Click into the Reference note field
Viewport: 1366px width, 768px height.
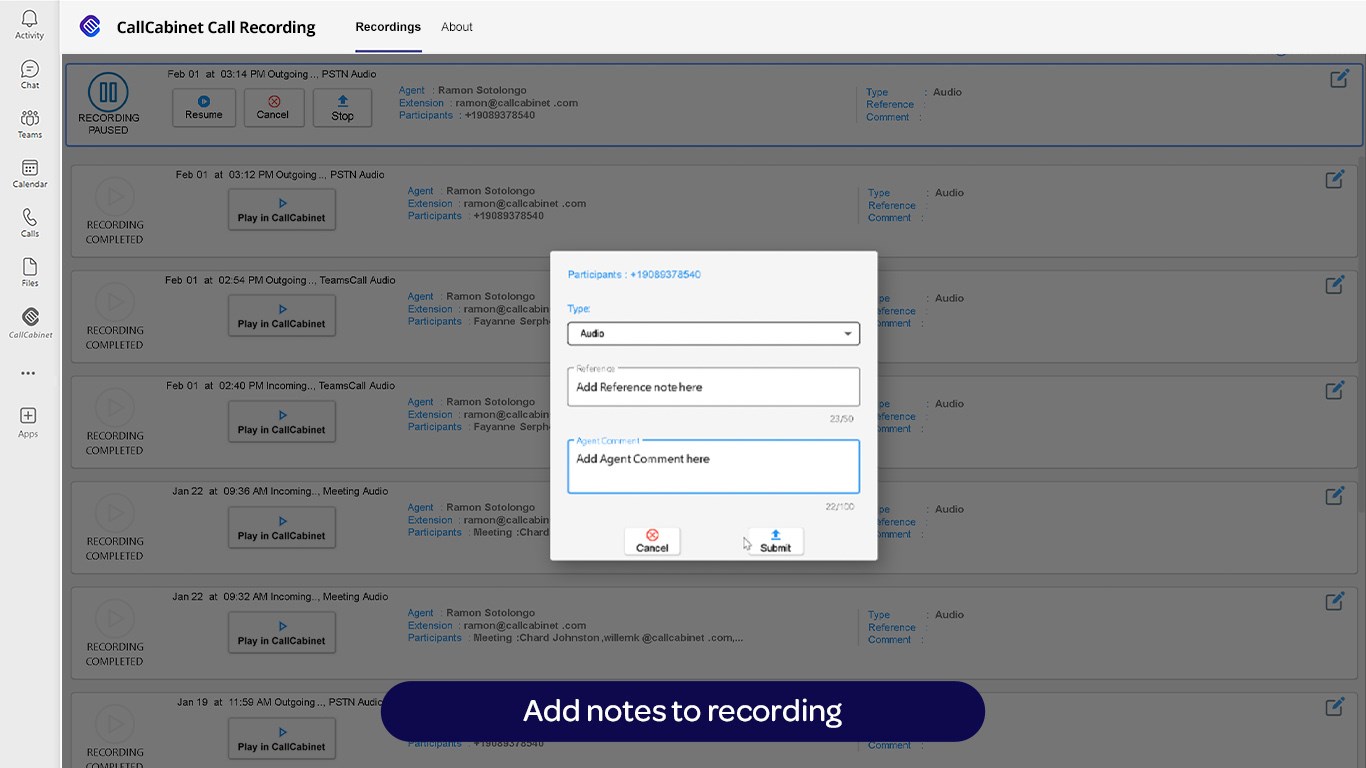coord(713,387)
